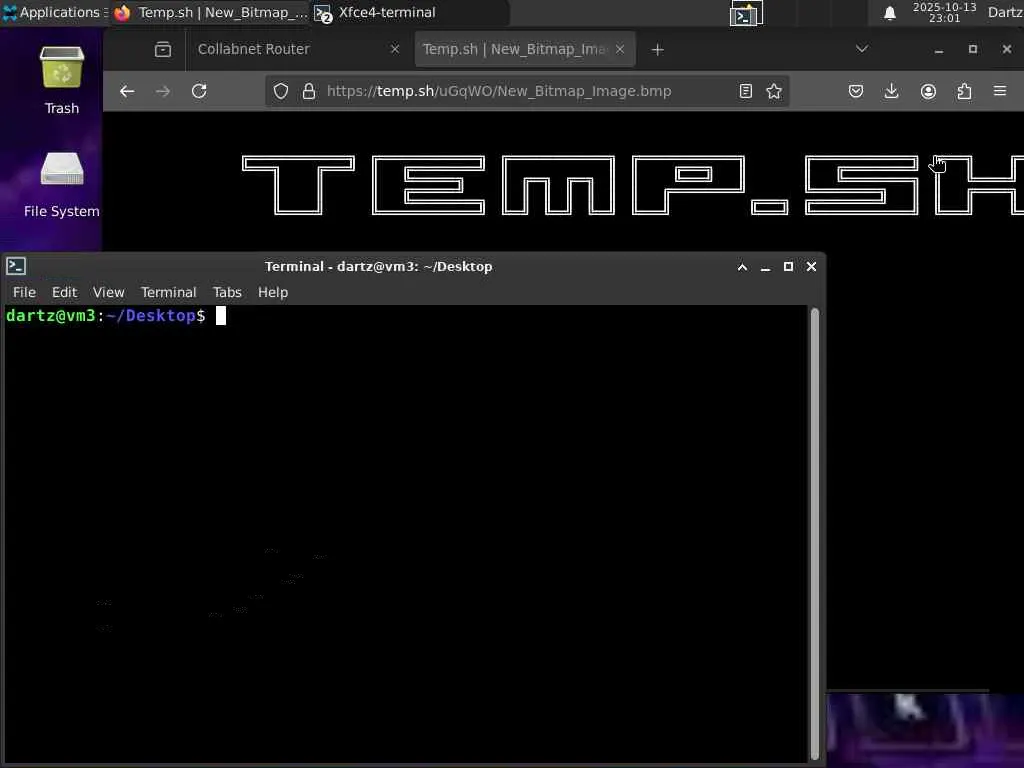Open the terminal launcher icon in top panel
1024x768 pixels.
click(x=746, y=14)
